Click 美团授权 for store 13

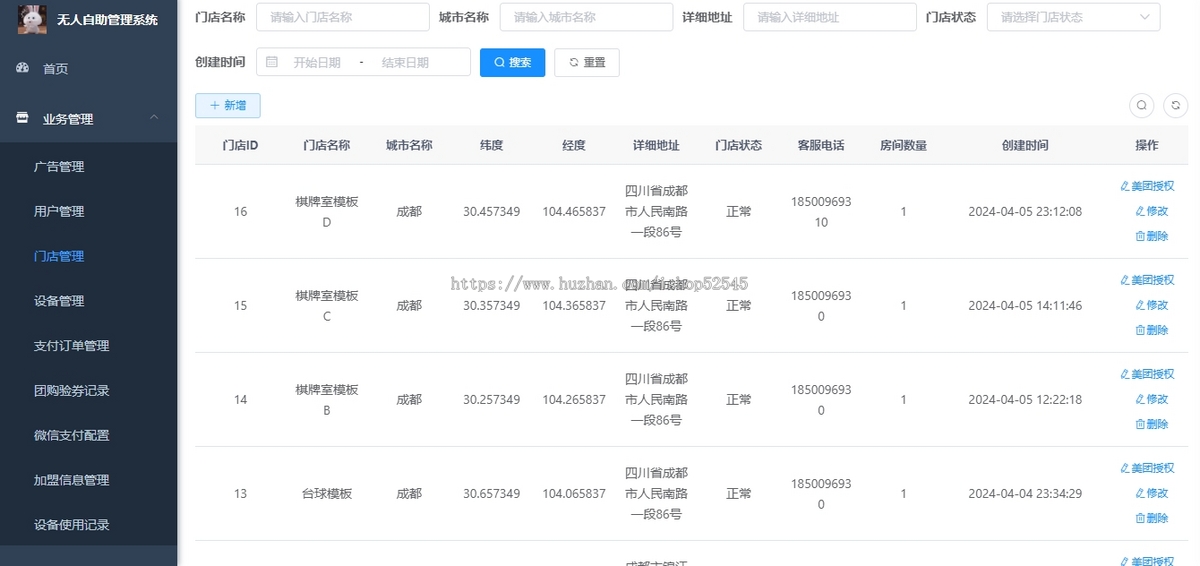coord(1147,468)
